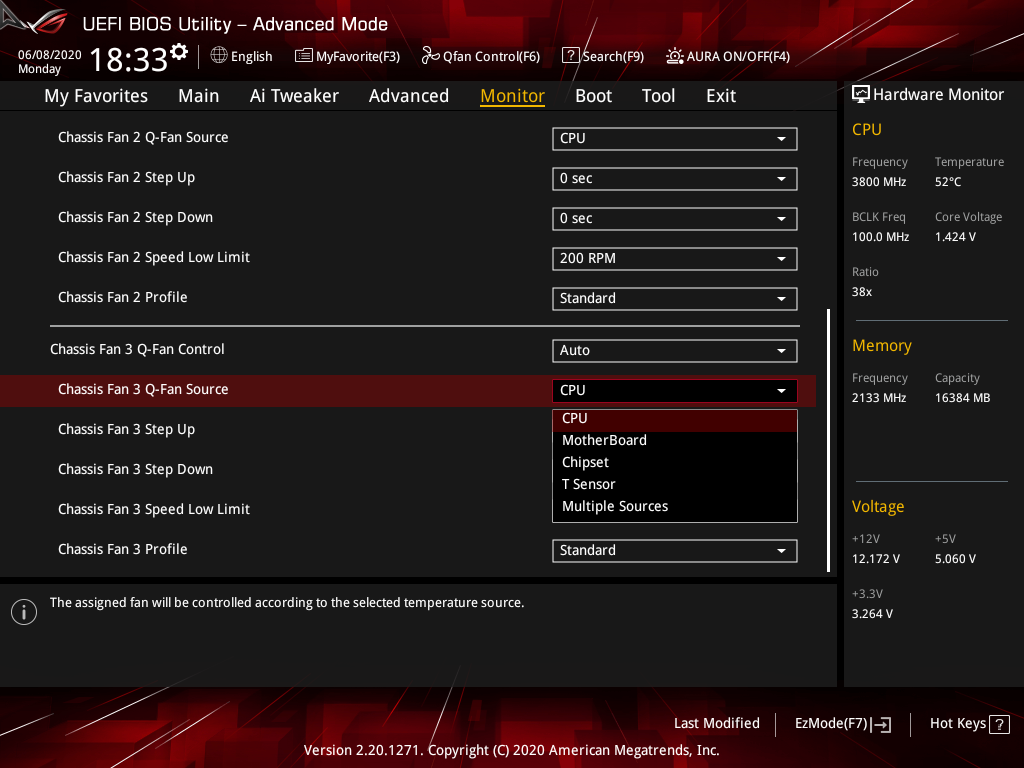The height and width of the screenshot is (768, 1024).
Task: Collapse Chassis Fan 3 Q-Fan Source dropdown
Action: tap(675, 391)
